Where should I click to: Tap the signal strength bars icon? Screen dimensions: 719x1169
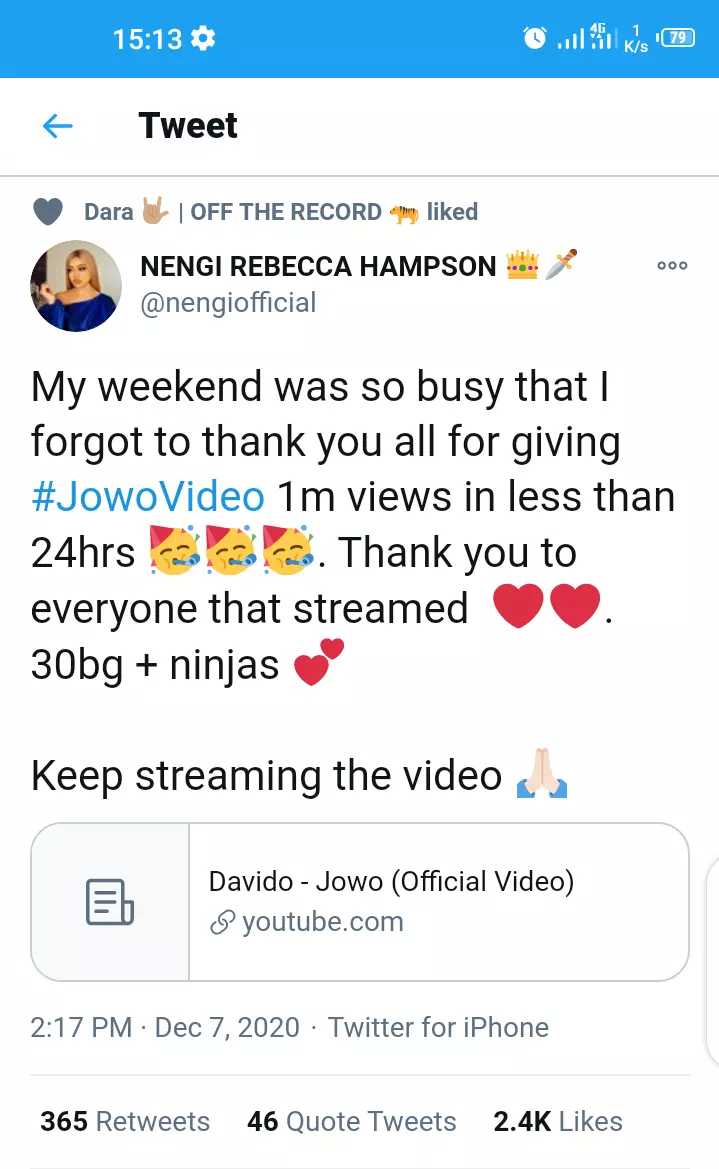(x=571, y=39)
